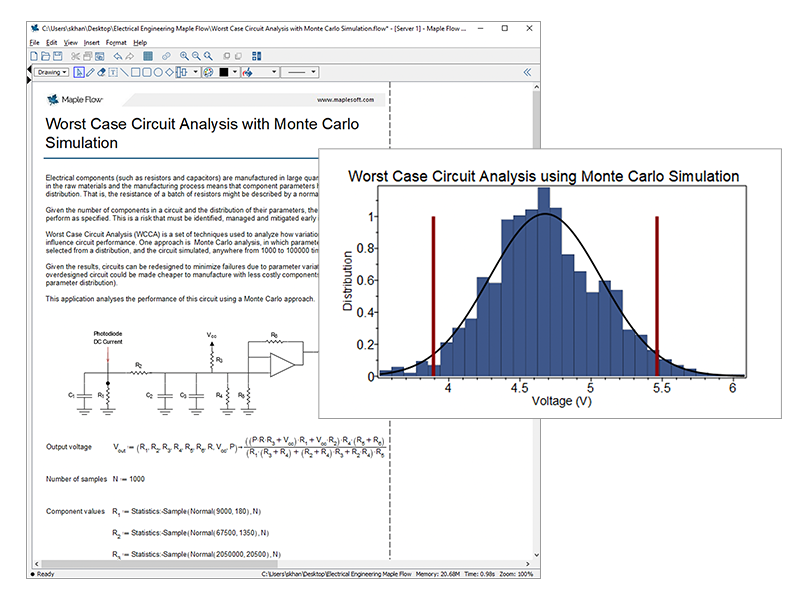Pick the straight line drawing tool
Image resolution: width=800 pixels, height=600 pixels.
click(124, 72)
